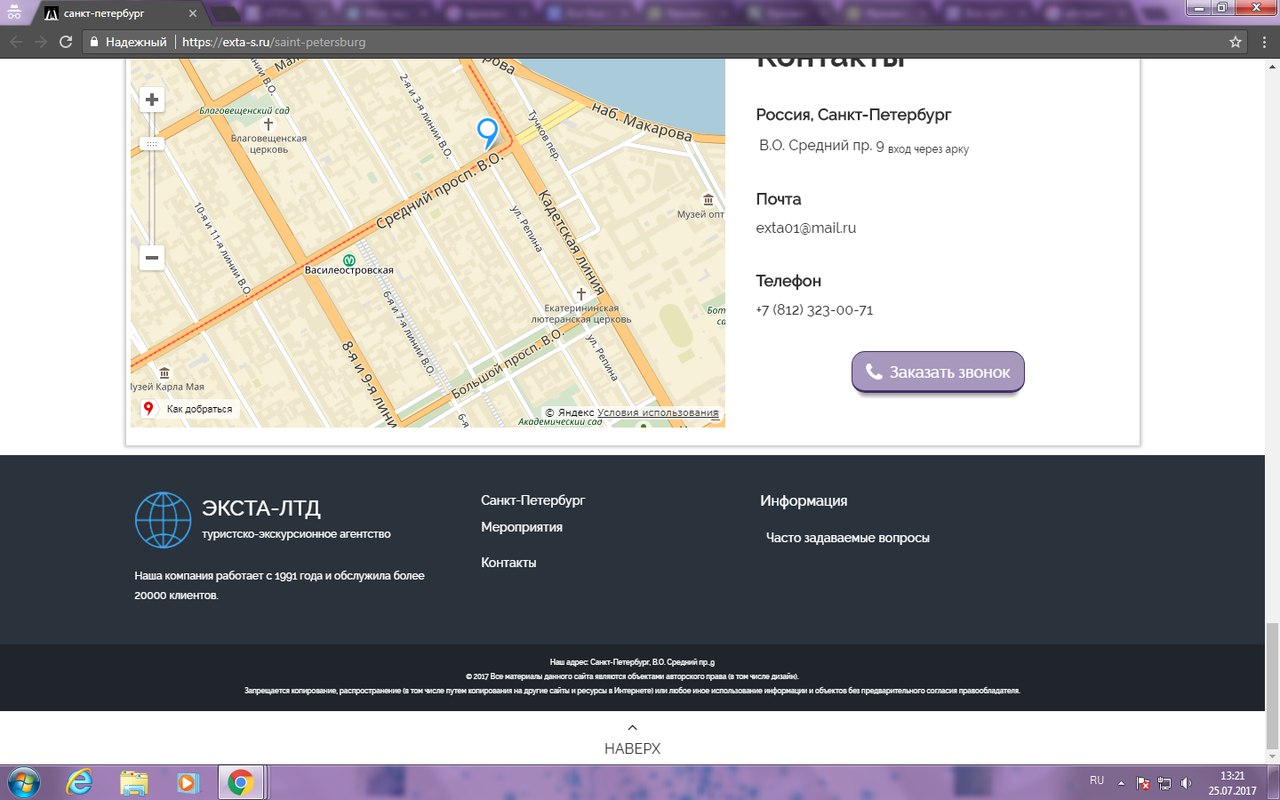Click the chevron above НАВЕРХ
The width and height of the screenshot is (1280, 800).
click(632, 727)
